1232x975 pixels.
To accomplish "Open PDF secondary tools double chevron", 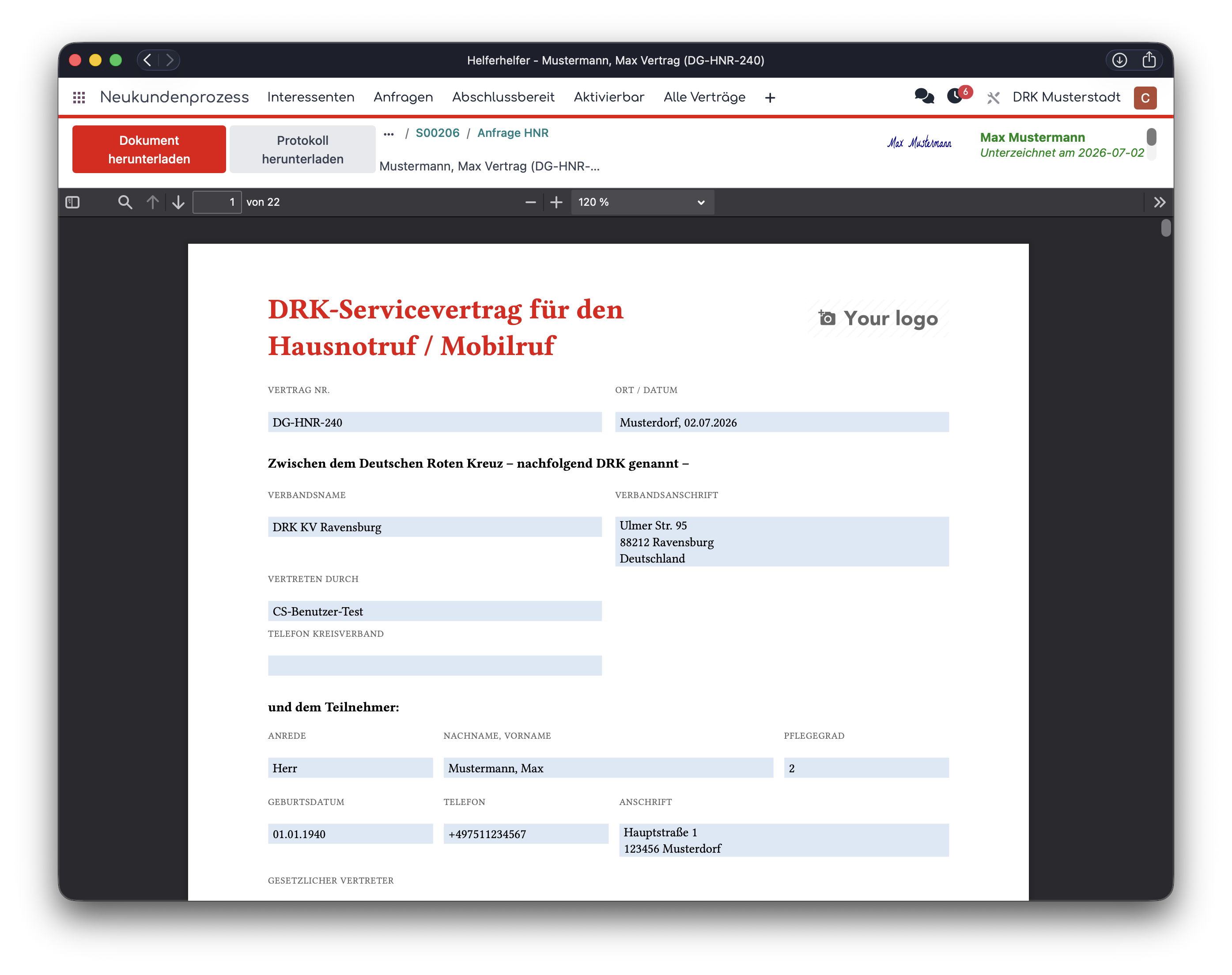I will (1159, 202).
